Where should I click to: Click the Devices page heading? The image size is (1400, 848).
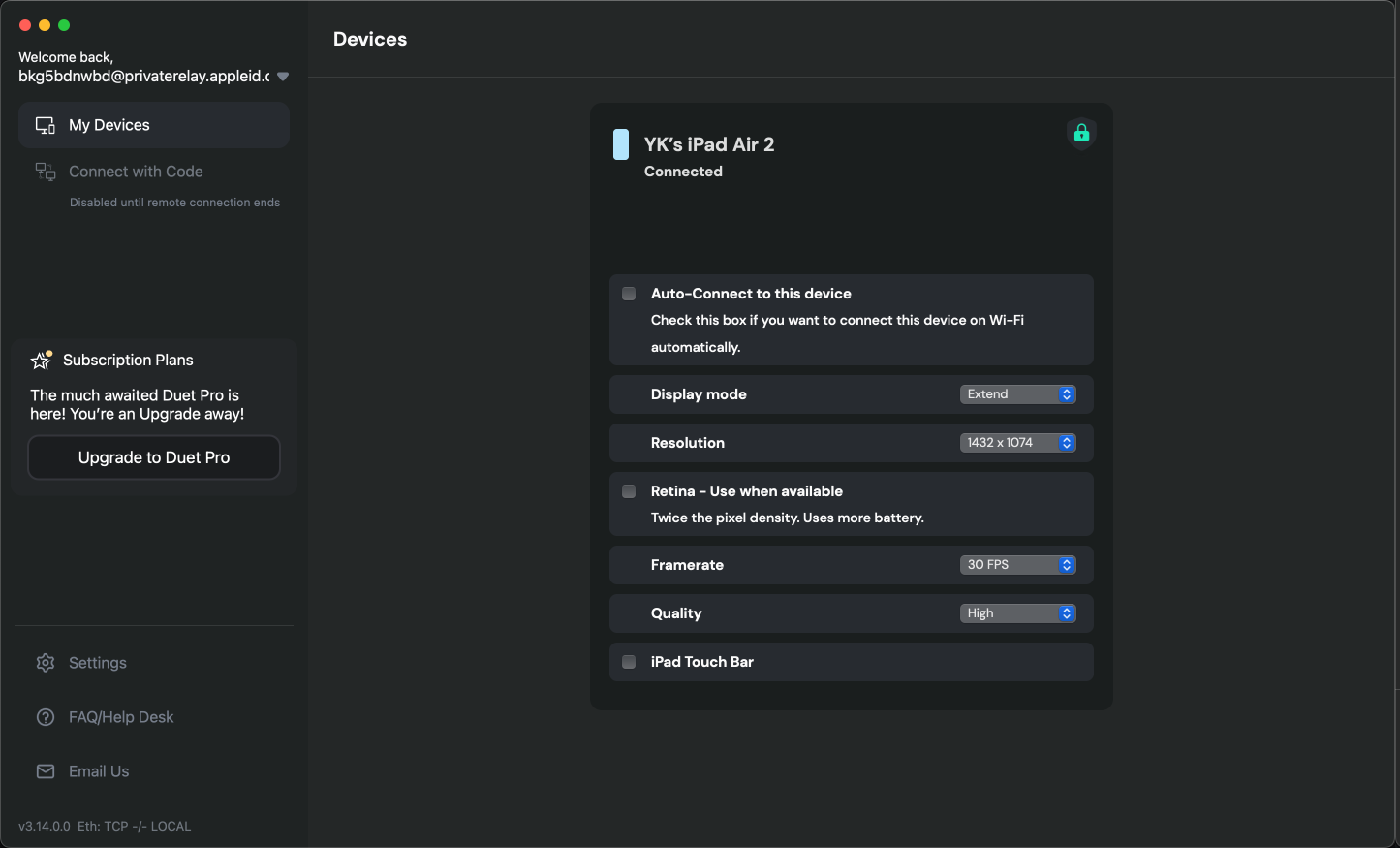[x=370, y=39]
